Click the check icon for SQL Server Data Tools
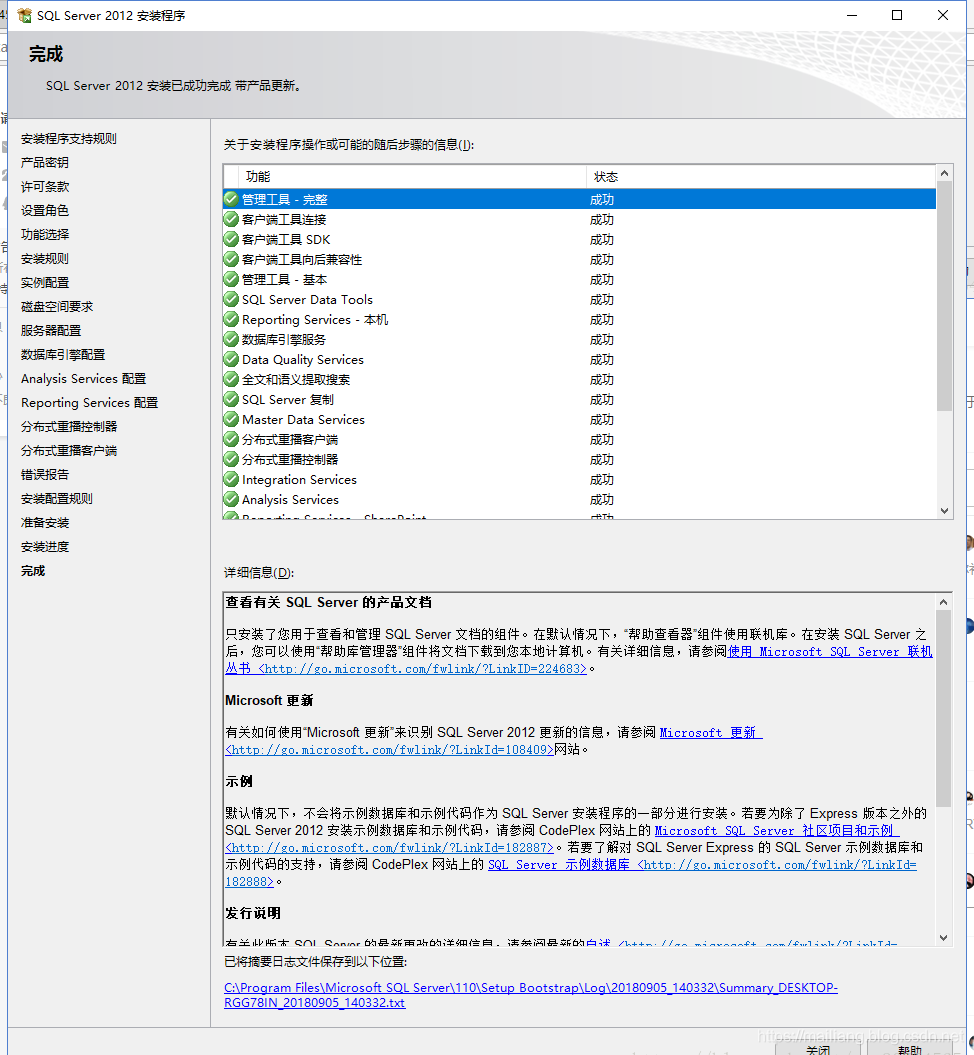 pyautogui.click(x=231, y=299)
